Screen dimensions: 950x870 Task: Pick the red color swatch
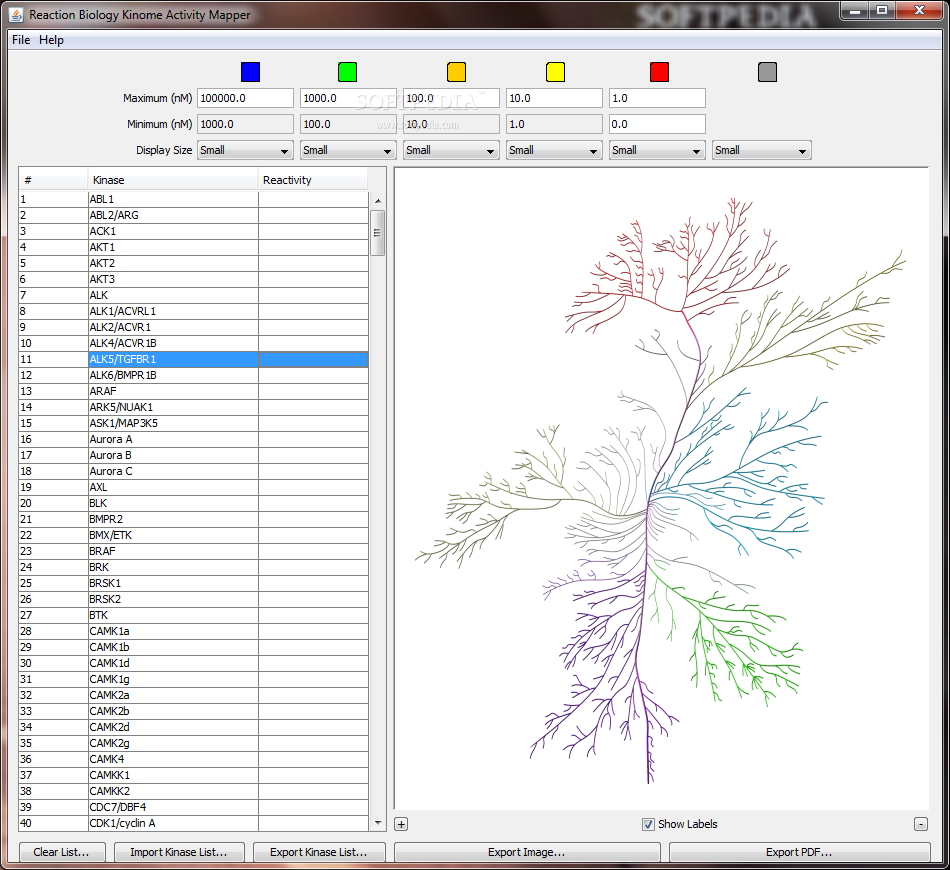[659, 71]
